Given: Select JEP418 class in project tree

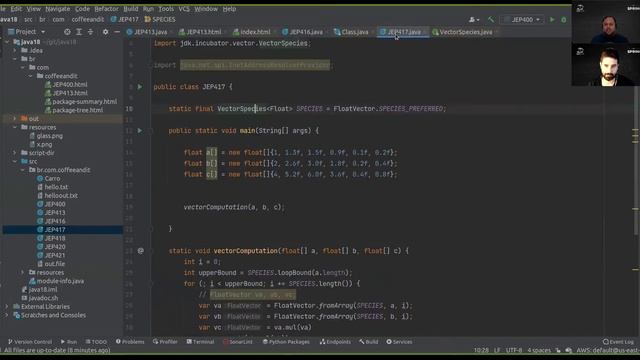Looking at the screenshot, I should click(x=51, y=238).
